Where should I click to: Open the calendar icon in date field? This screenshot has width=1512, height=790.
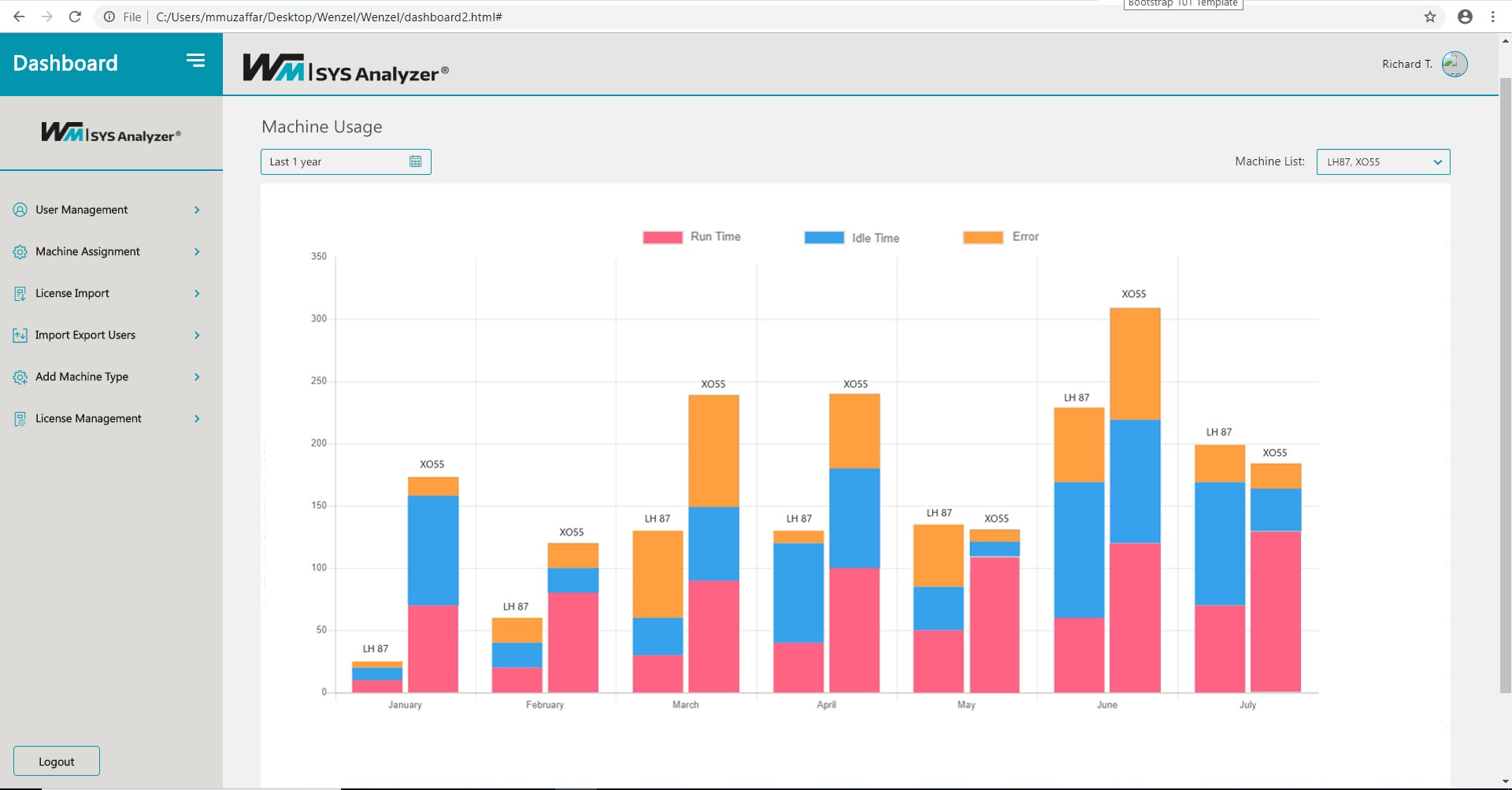point(415,161)
